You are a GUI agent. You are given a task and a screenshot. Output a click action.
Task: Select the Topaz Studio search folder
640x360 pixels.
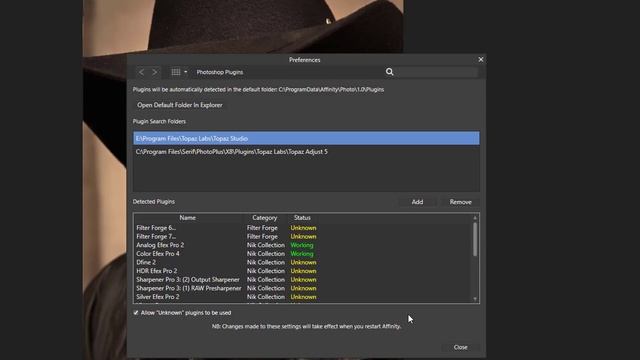pyautogui.click(x=306, y=138)
